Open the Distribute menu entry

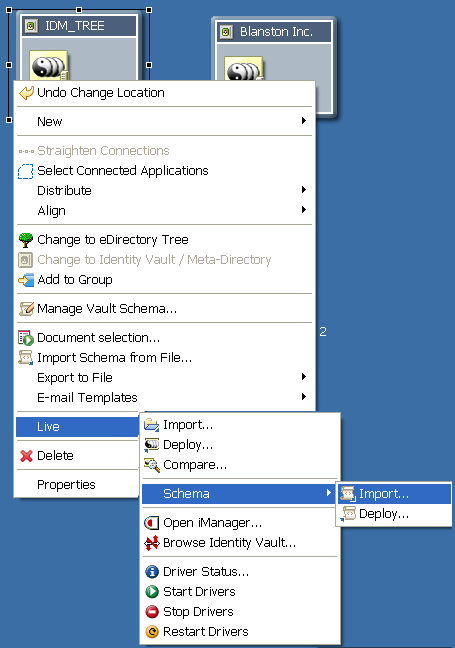(164, 191)
